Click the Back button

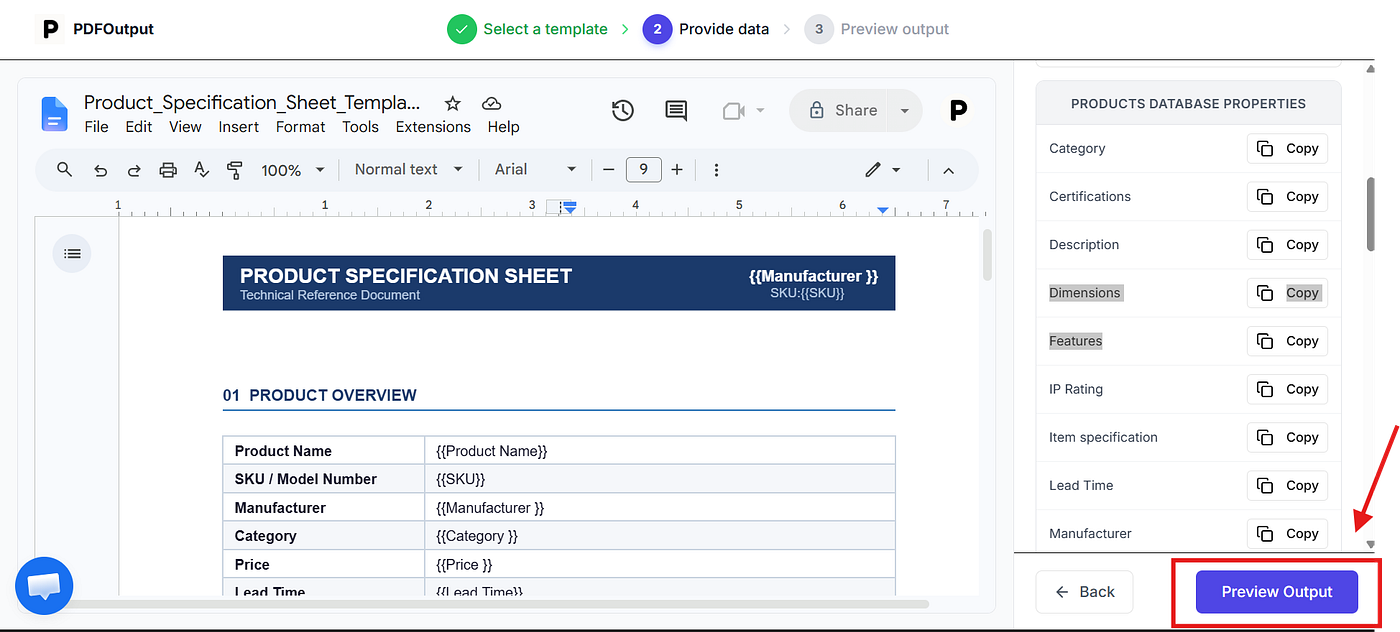coord(1084,592)
